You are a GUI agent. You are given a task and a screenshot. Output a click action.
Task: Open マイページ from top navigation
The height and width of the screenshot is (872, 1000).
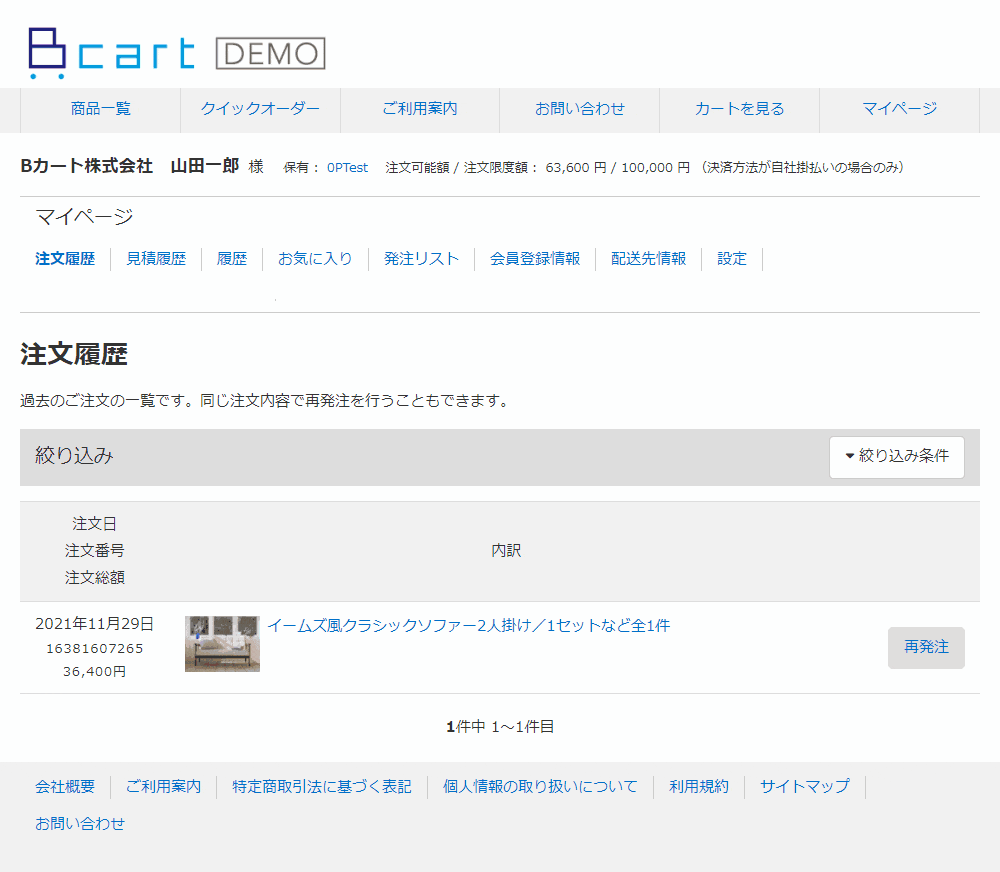tap(899, 109)
